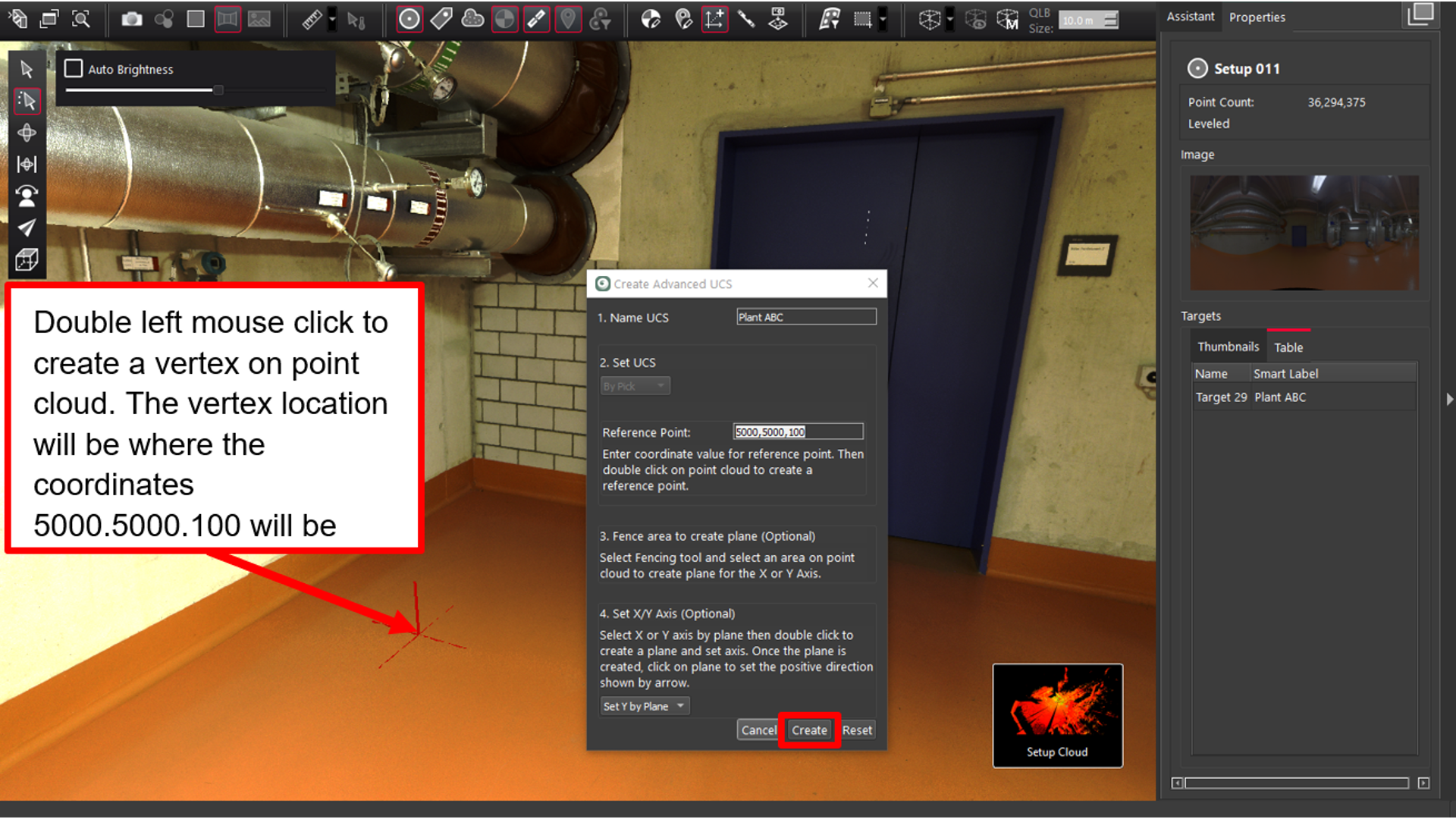Click the limit box cube icon in left toolbar
The height and width of the screenshot is (819, 1456).
tap(27, 260)
